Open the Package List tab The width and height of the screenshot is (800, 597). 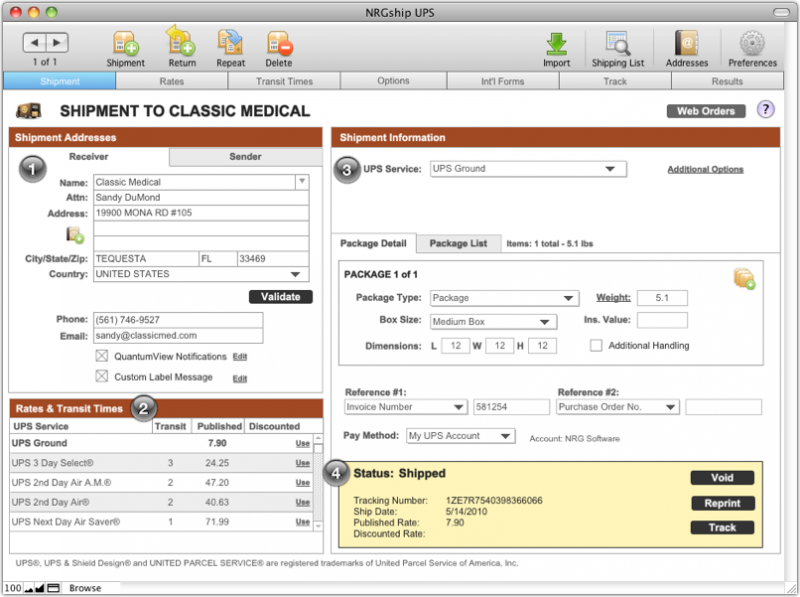click(458, 243)
